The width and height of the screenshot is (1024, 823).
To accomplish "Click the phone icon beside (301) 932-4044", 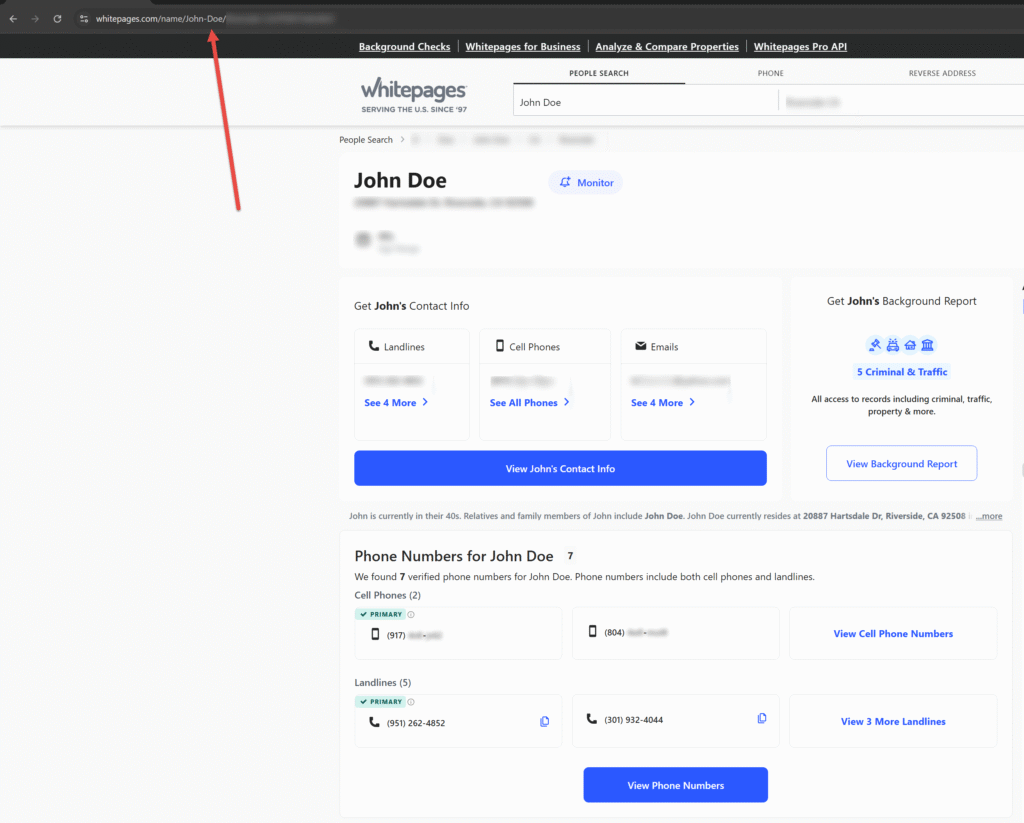I will 592,718.
